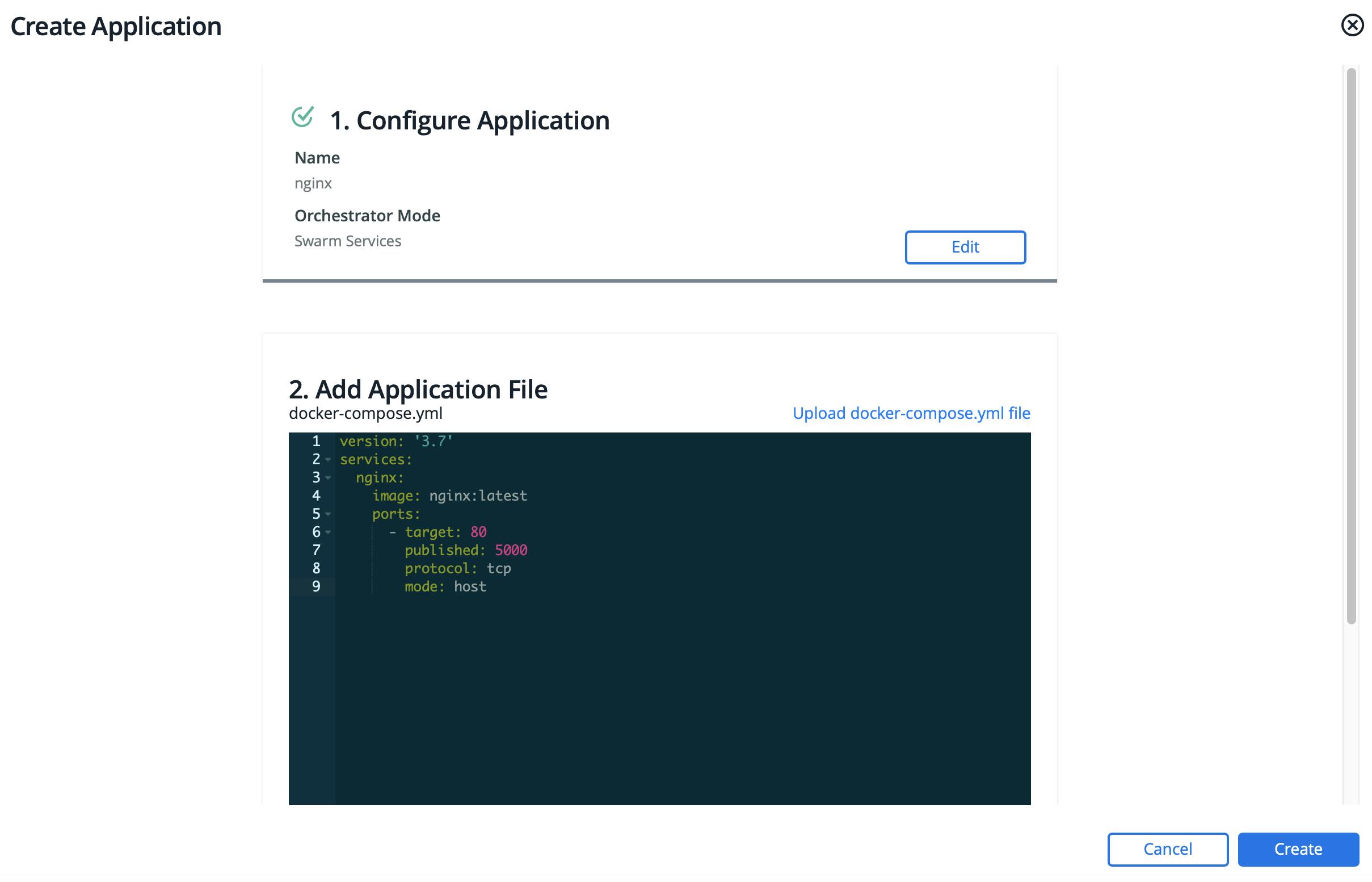Click Edit to modify application configuration
This screenshot has height=882, width=1372.
[x=965, y=247]
